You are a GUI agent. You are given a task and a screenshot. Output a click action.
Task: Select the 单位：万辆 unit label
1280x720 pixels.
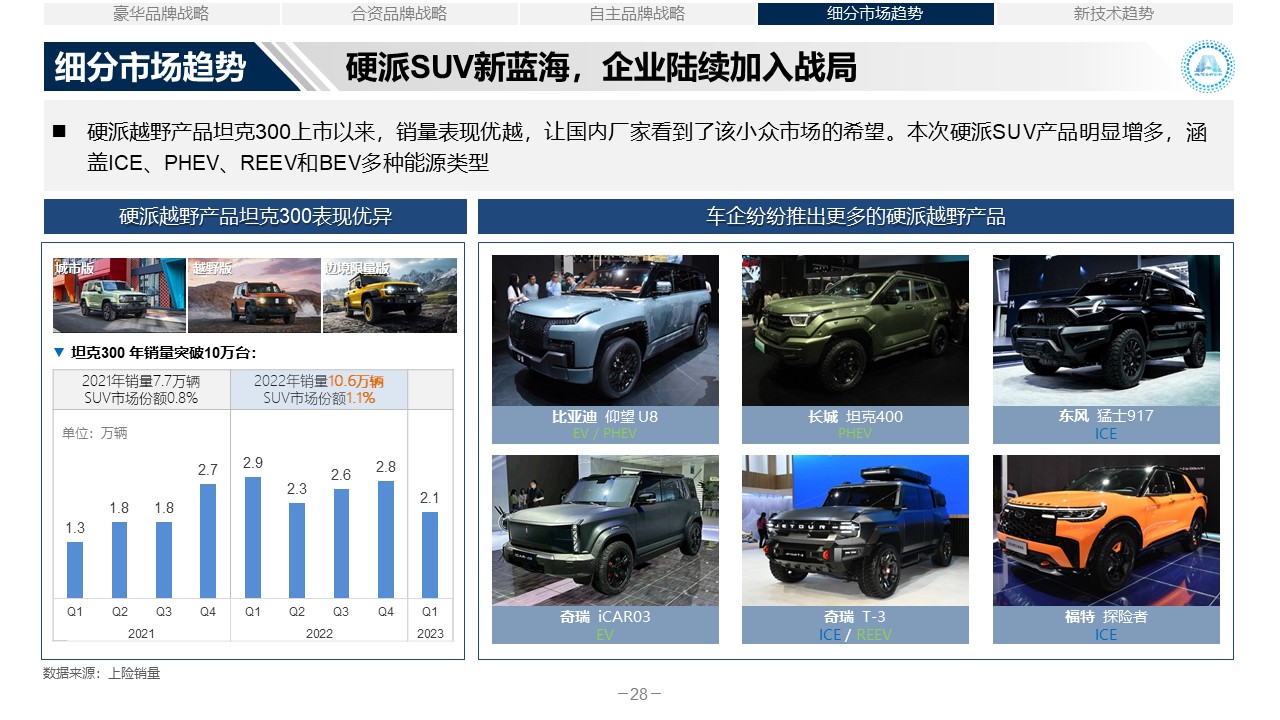[x=94, y=433]
